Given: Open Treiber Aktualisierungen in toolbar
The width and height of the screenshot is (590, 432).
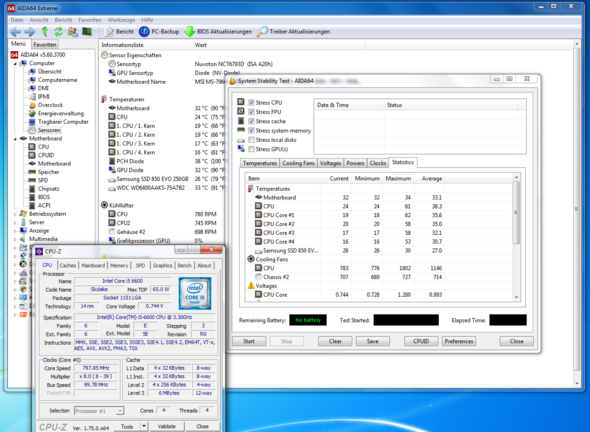Looking at the screenshot, I should click(x=293, y=32).
